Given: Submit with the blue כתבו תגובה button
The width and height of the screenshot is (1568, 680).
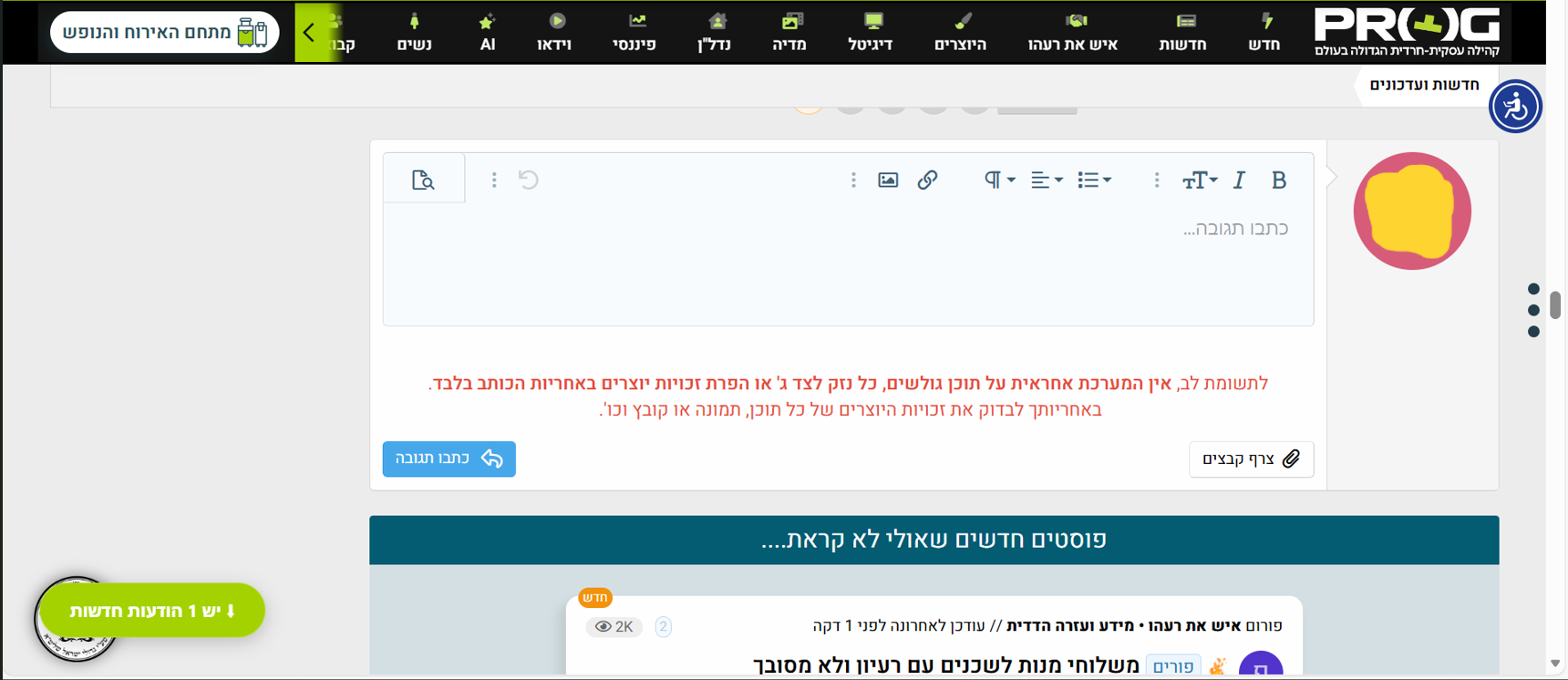Looking at the screenshot, I should [449, 458].
